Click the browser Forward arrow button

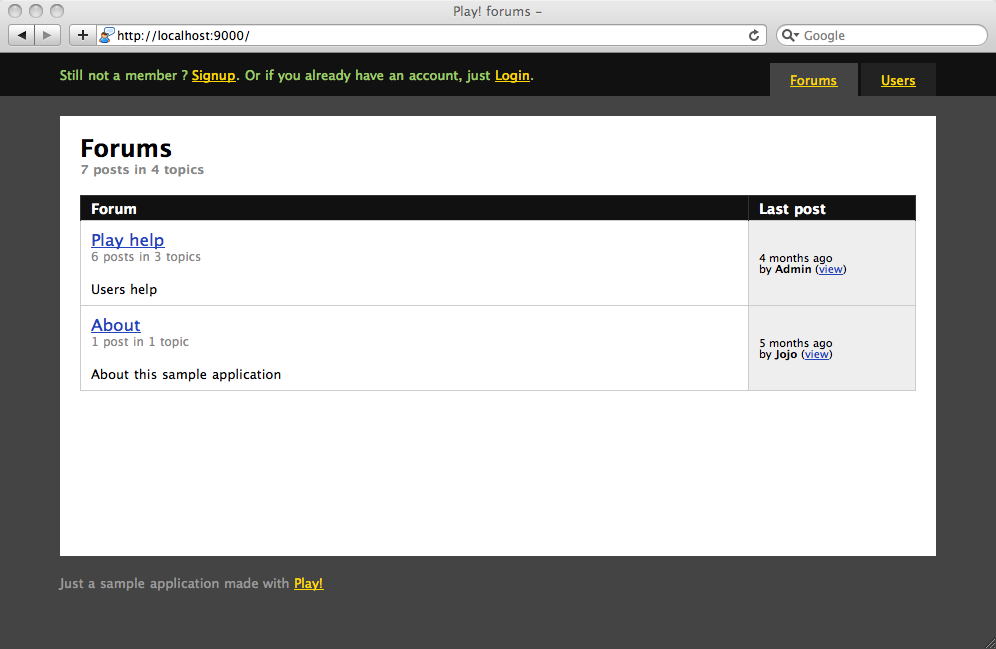click(48, 35)
